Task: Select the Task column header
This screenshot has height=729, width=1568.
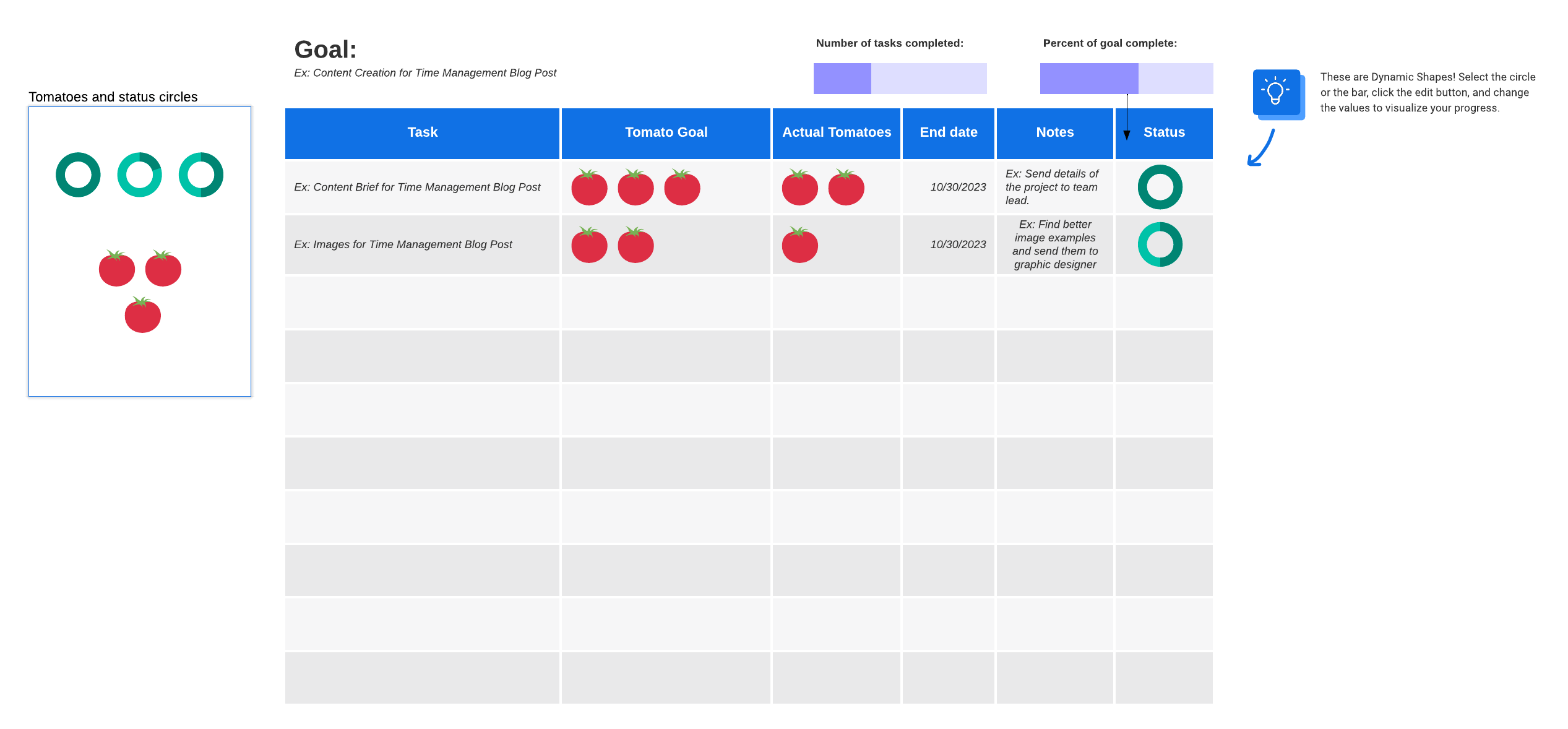Action: click(x=422, y=132)
